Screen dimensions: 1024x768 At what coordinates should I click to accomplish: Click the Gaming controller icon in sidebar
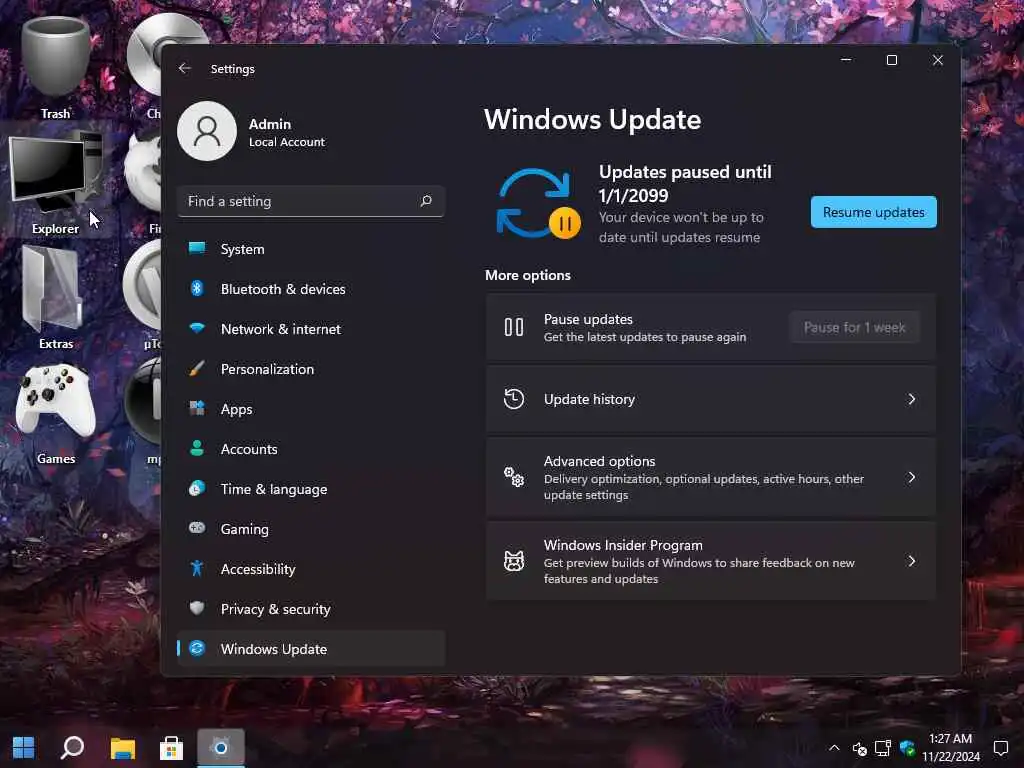coord(197,528)
